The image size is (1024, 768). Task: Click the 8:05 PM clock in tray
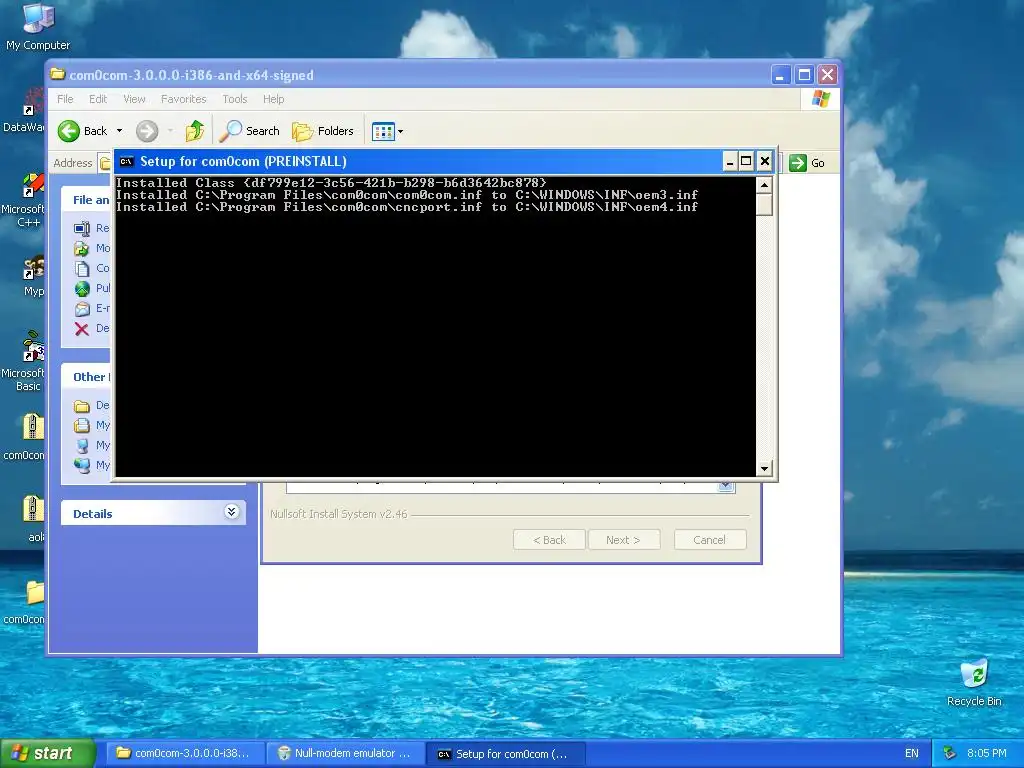pyautogui.click(x=986, y=754)
